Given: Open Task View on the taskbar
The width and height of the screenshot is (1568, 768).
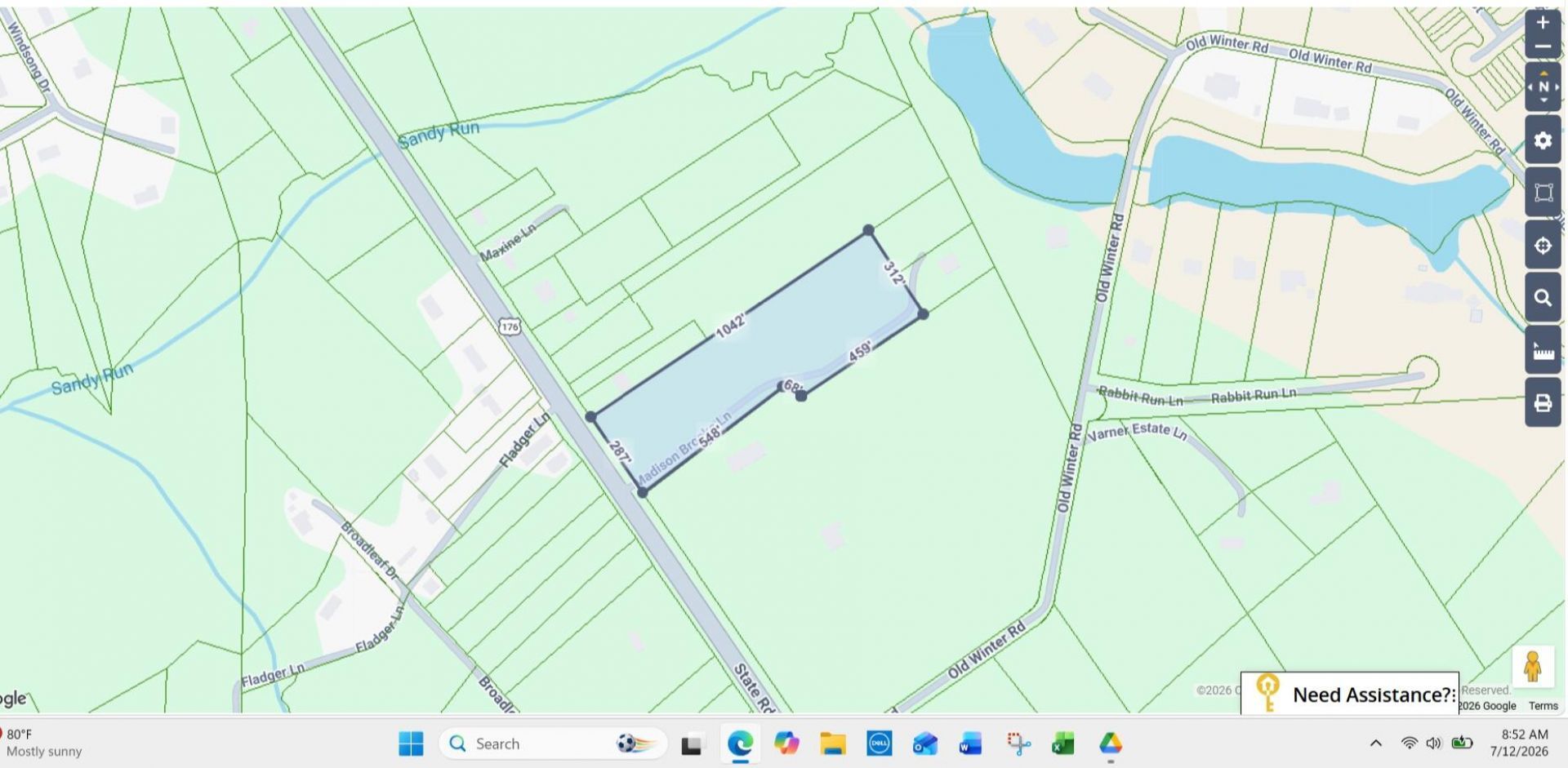Looking at the screenshot, I should 693,744.
